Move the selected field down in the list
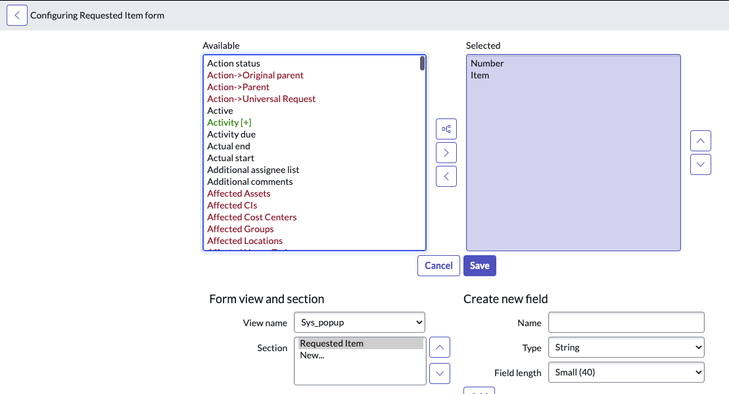The height and width of the screenshot is (394, 729). pyautogui.click(x=701, y=164)
